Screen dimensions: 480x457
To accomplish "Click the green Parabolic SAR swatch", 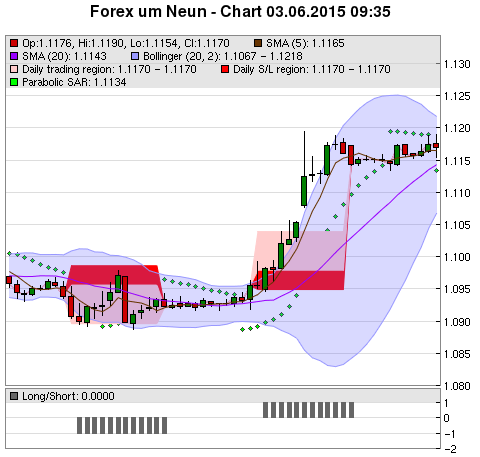I will click(14, 82).
